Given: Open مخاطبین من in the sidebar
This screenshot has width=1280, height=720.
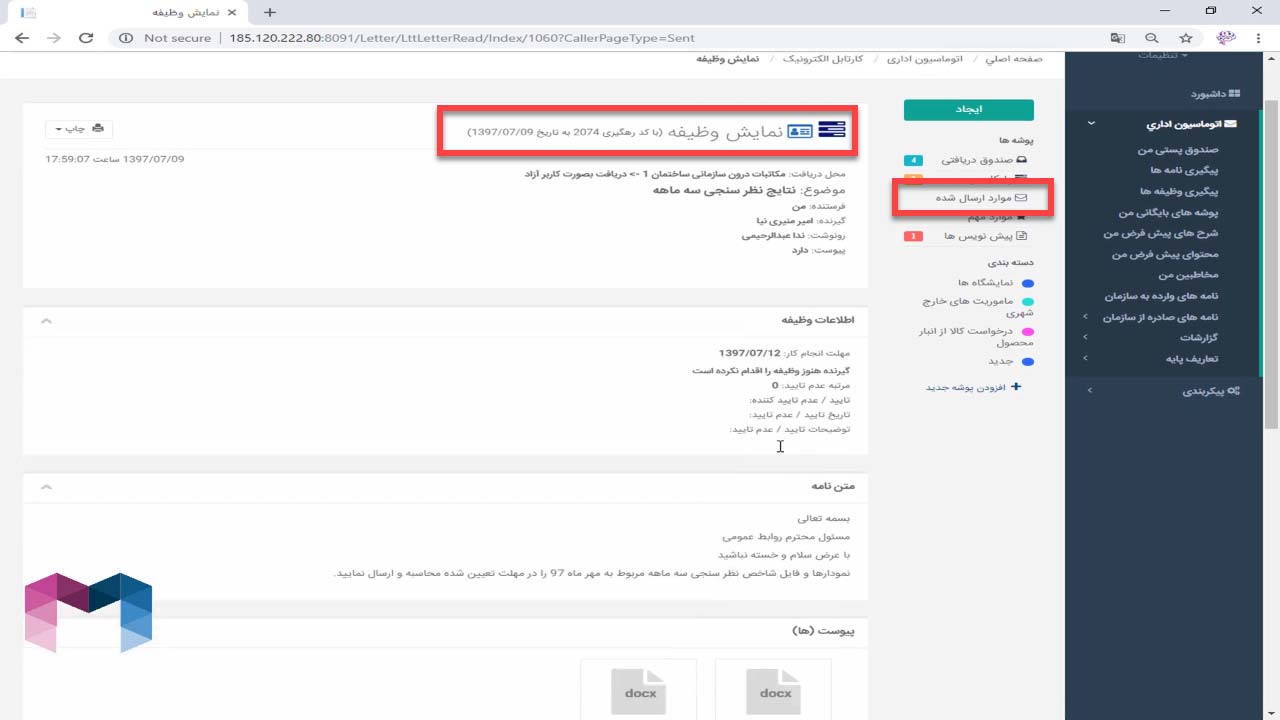Looking at the screenshot, I should point(1189,275).
